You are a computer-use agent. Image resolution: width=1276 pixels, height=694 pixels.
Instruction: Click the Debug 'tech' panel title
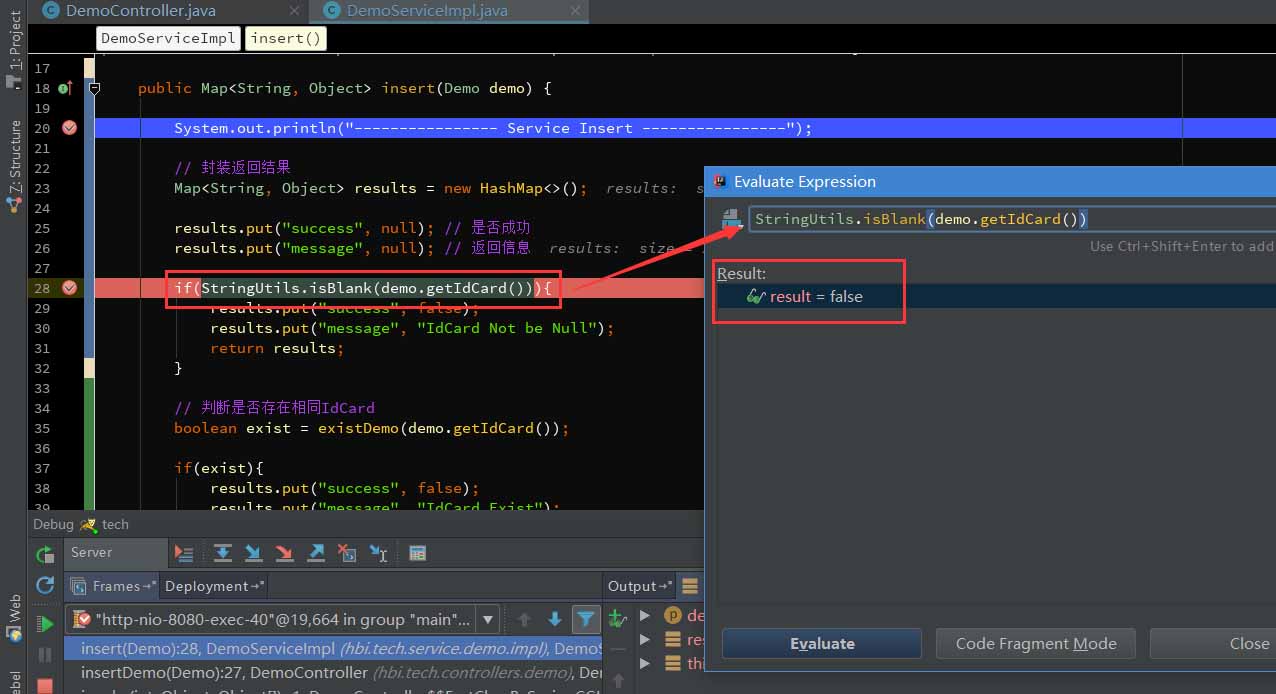(x=81, y=524)
